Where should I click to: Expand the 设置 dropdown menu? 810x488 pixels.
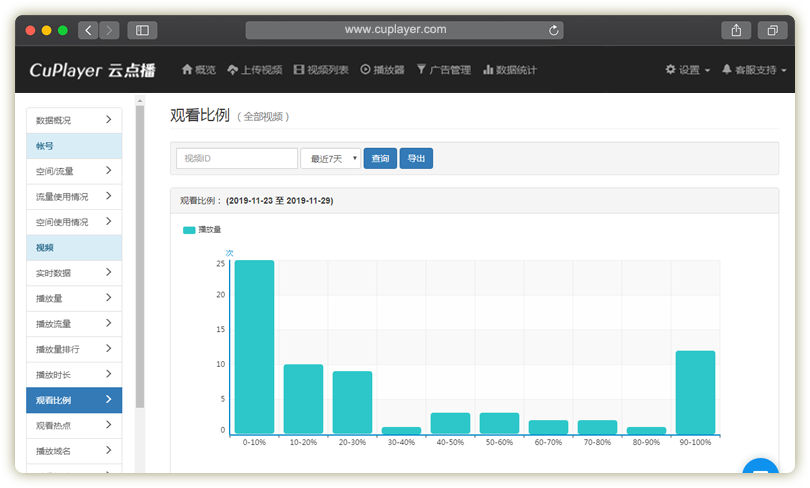[688, 70]
